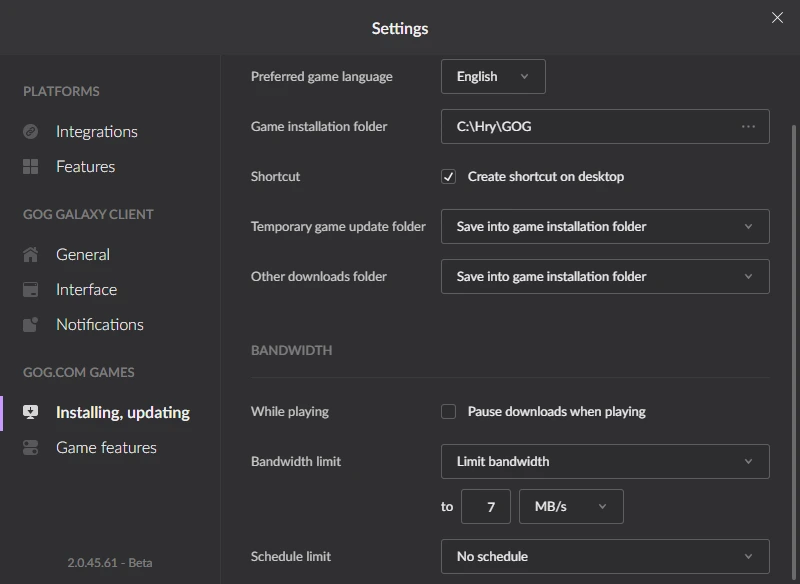Viewport: 800px width, 584px height.
Task: Click the Interface window icon
Action: [31, 290]
